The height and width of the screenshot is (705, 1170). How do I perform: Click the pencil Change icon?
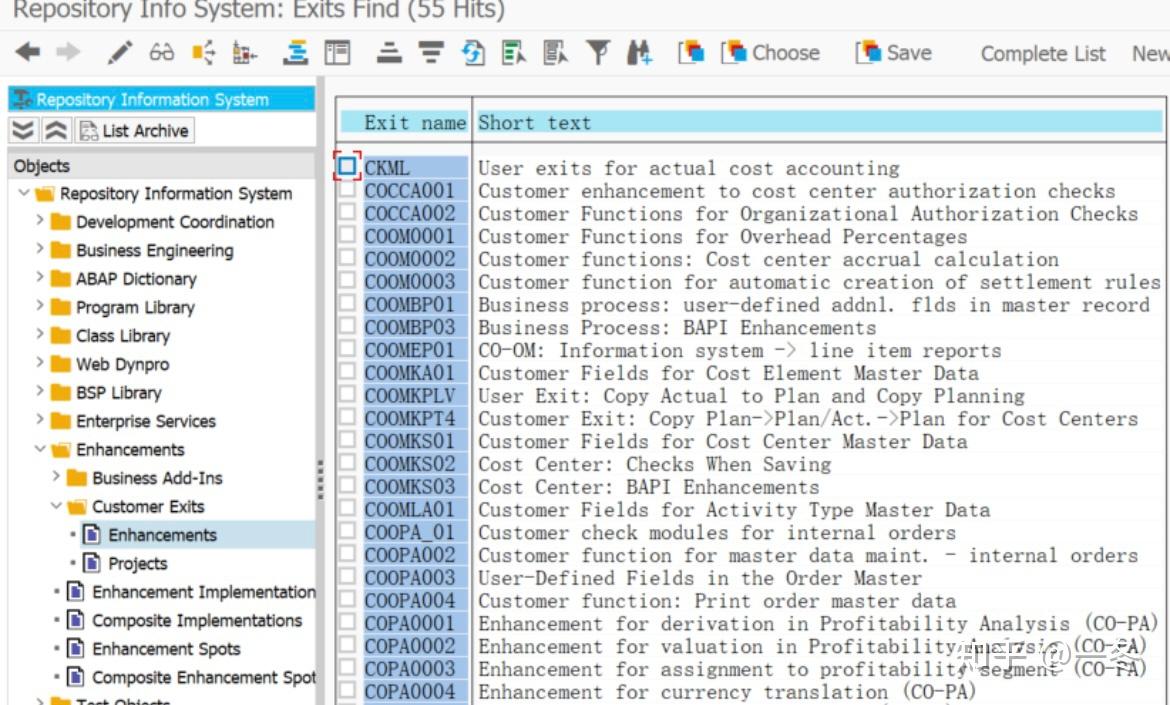[x=120, y=53]
